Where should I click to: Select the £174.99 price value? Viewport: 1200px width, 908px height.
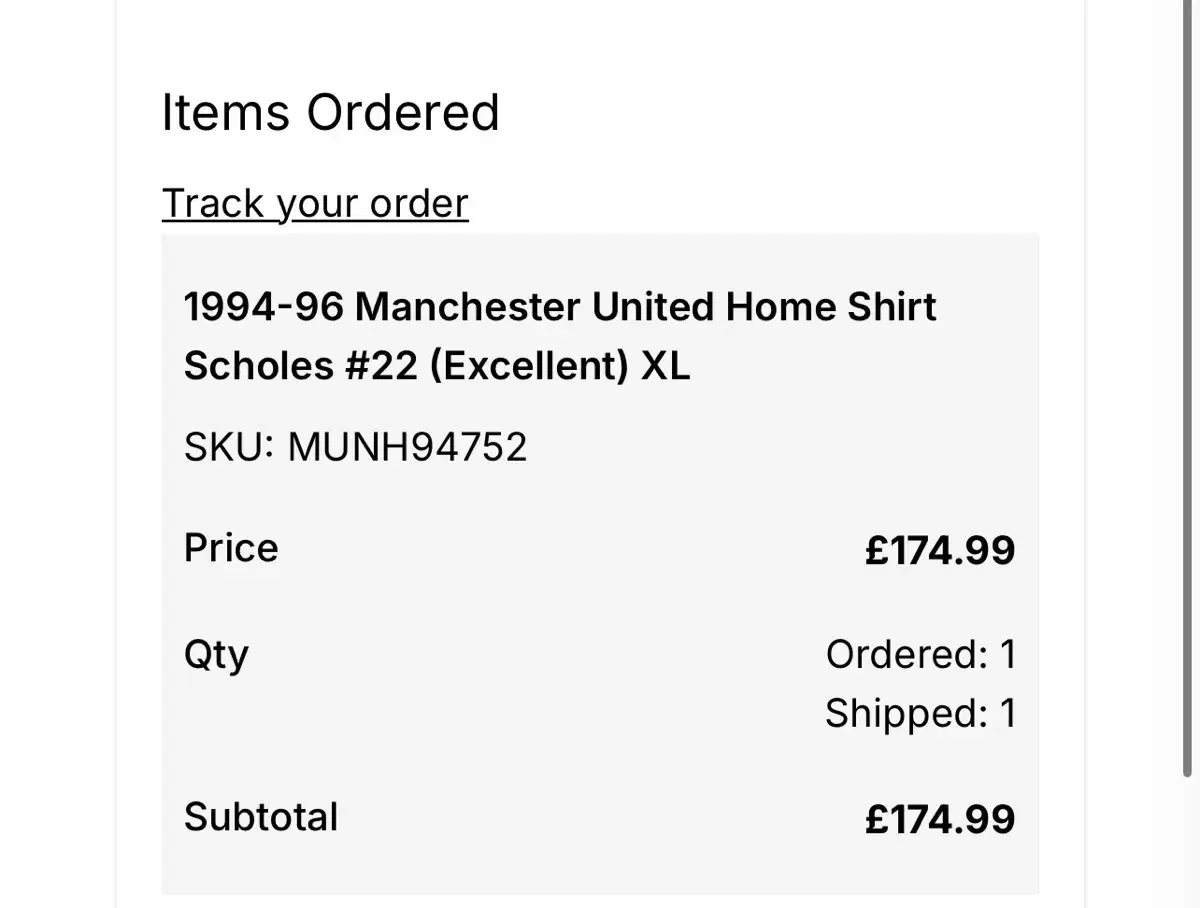pos(940,550)
